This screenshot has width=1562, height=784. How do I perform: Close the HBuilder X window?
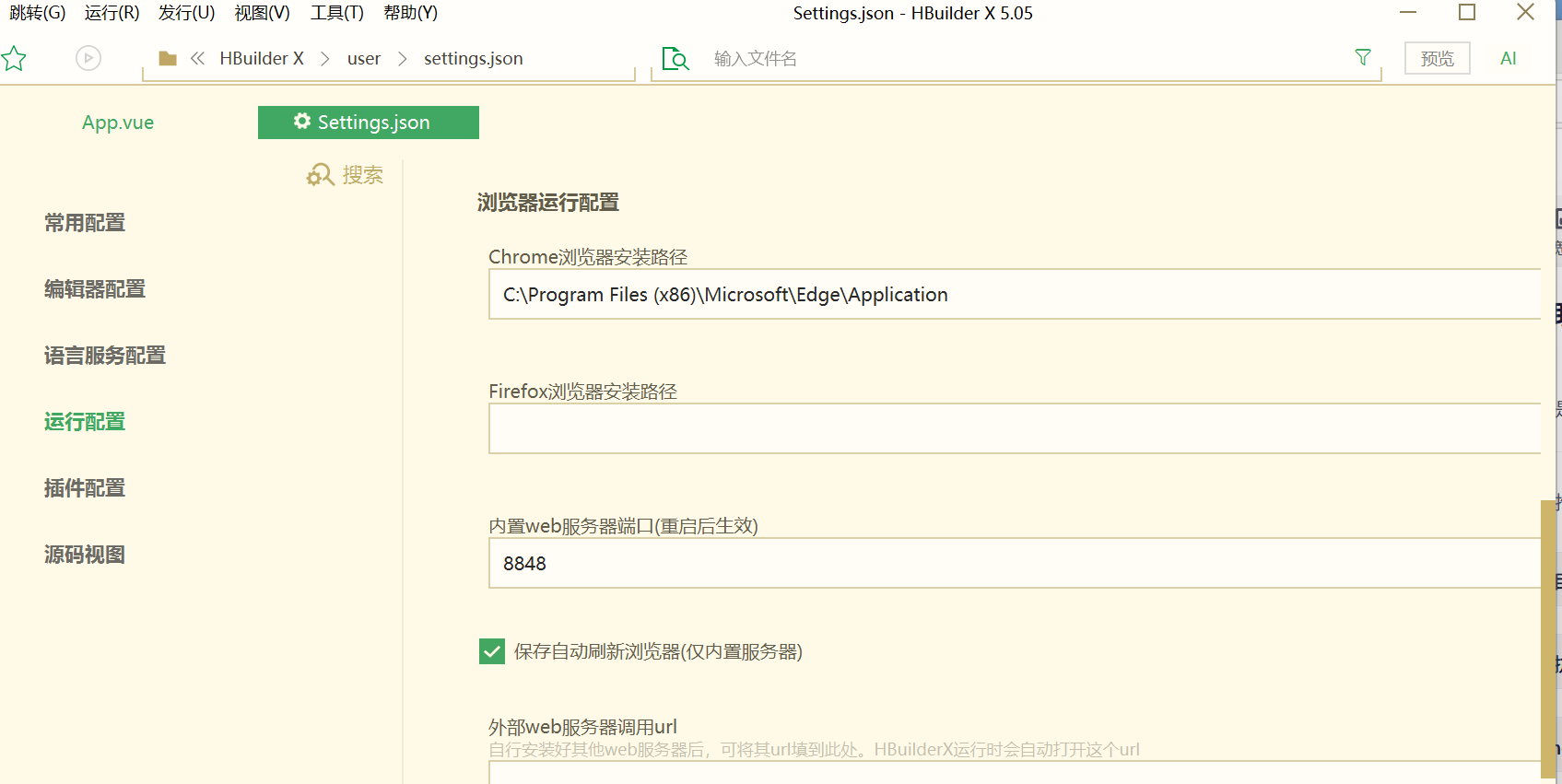coord(1526,12)
